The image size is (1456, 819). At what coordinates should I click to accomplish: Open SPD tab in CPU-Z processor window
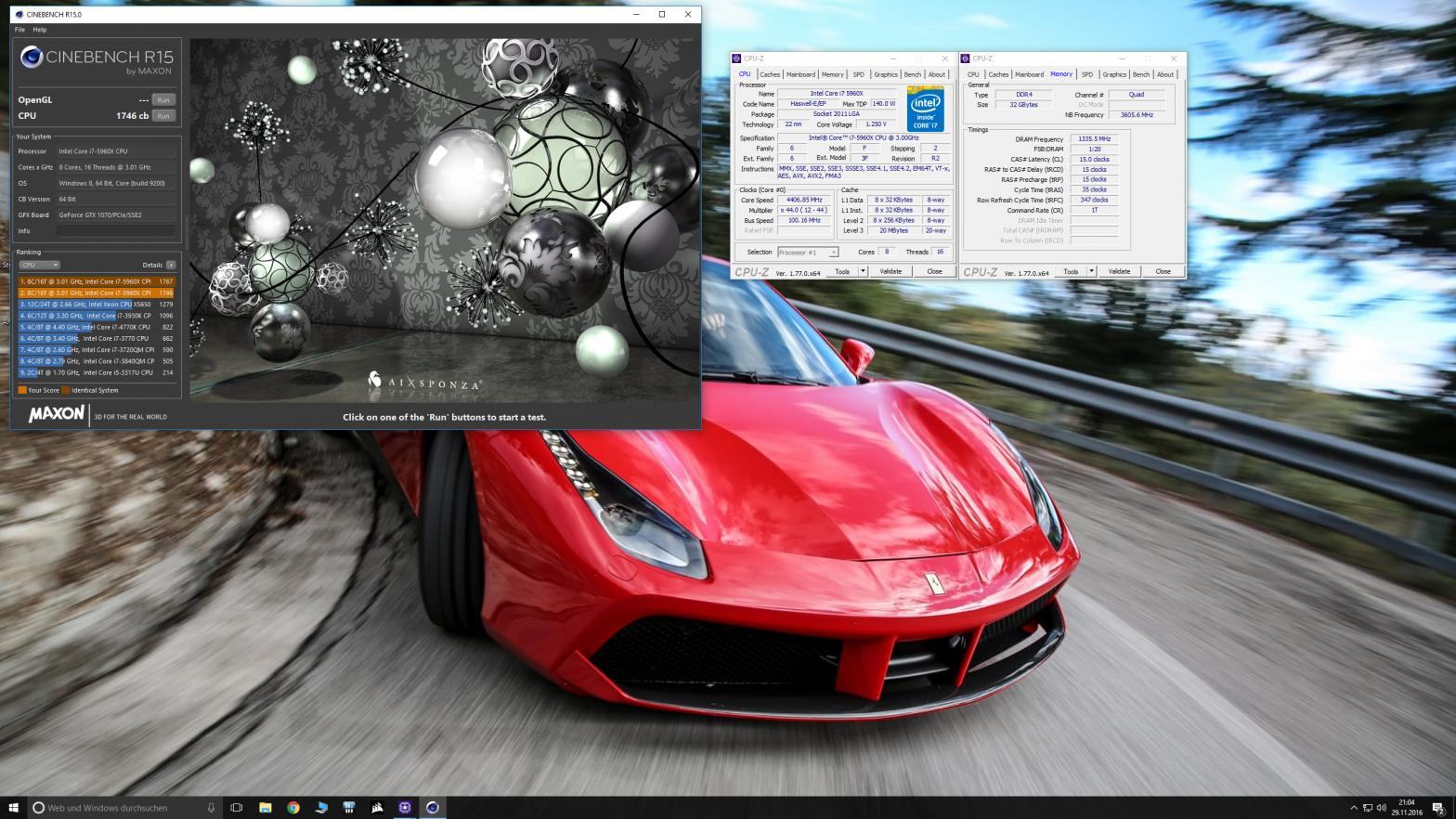858,74
